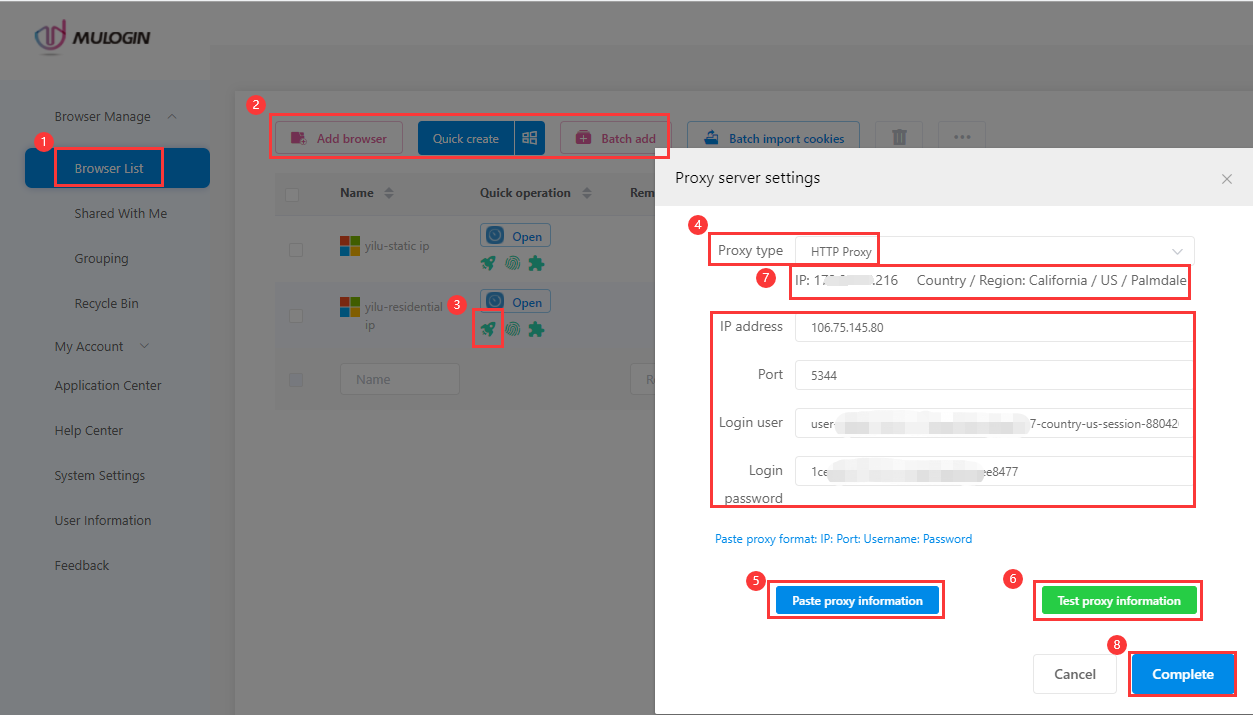Open Application Center
The width and height of the screenshot is (1253, 715).
(108, 385)
